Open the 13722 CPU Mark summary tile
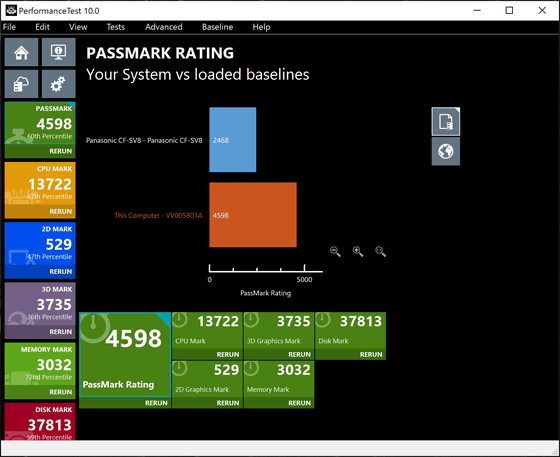Screen dimensions: 560x457 (207, 330)
